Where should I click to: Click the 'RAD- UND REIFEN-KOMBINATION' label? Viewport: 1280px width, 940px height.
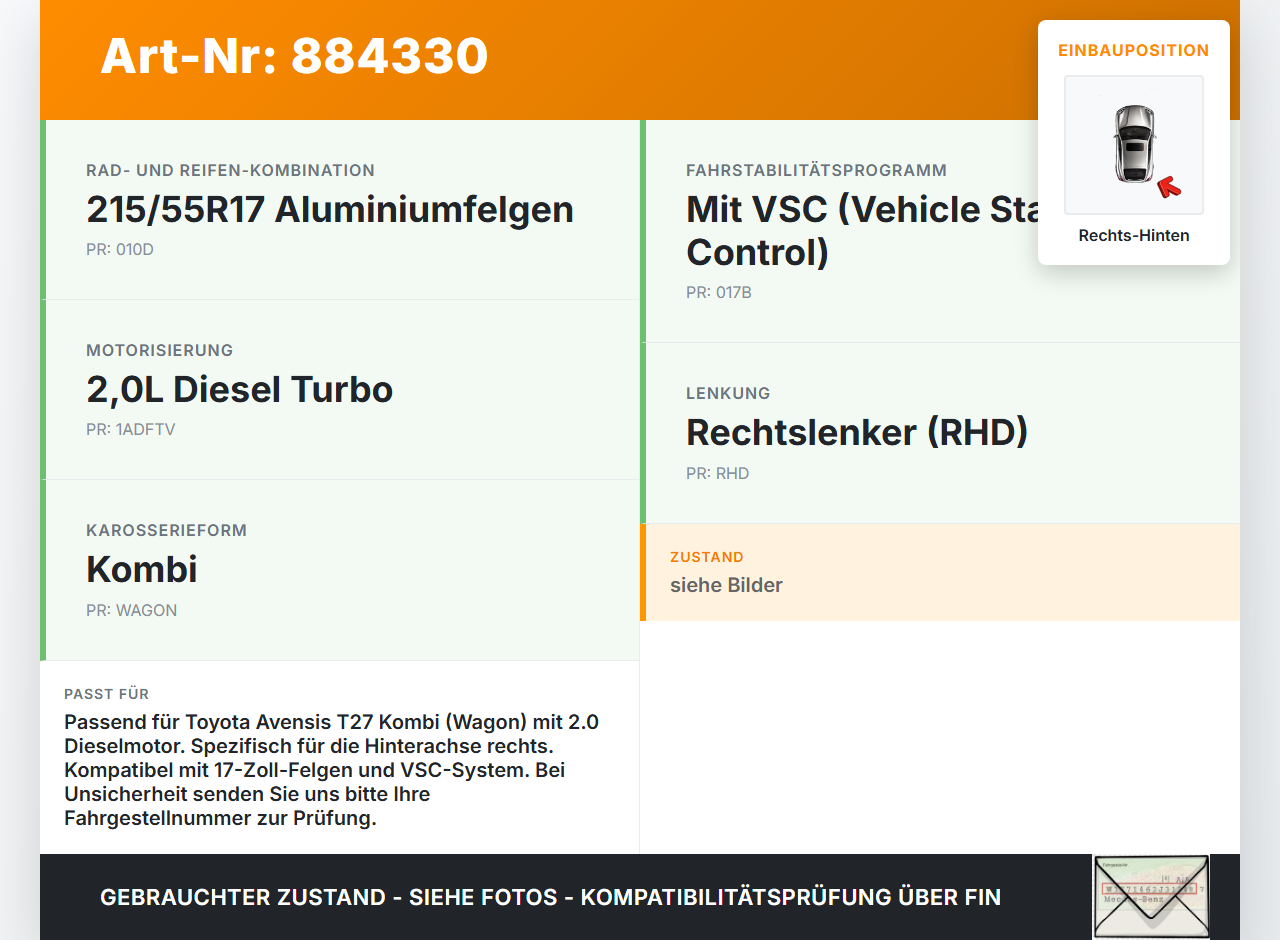[230, 170]
